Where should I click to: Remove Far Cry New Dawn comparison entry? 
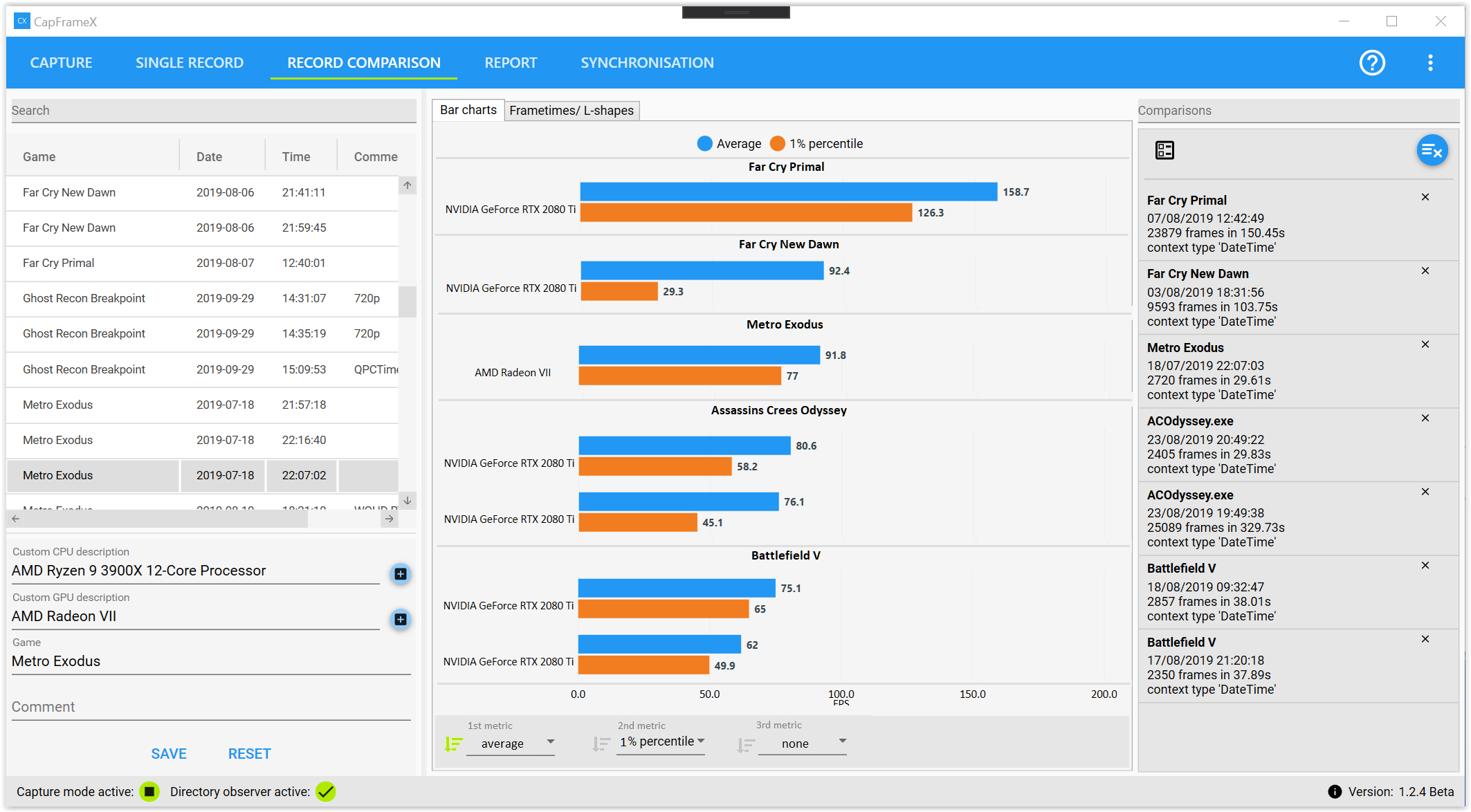(1425, 271)
